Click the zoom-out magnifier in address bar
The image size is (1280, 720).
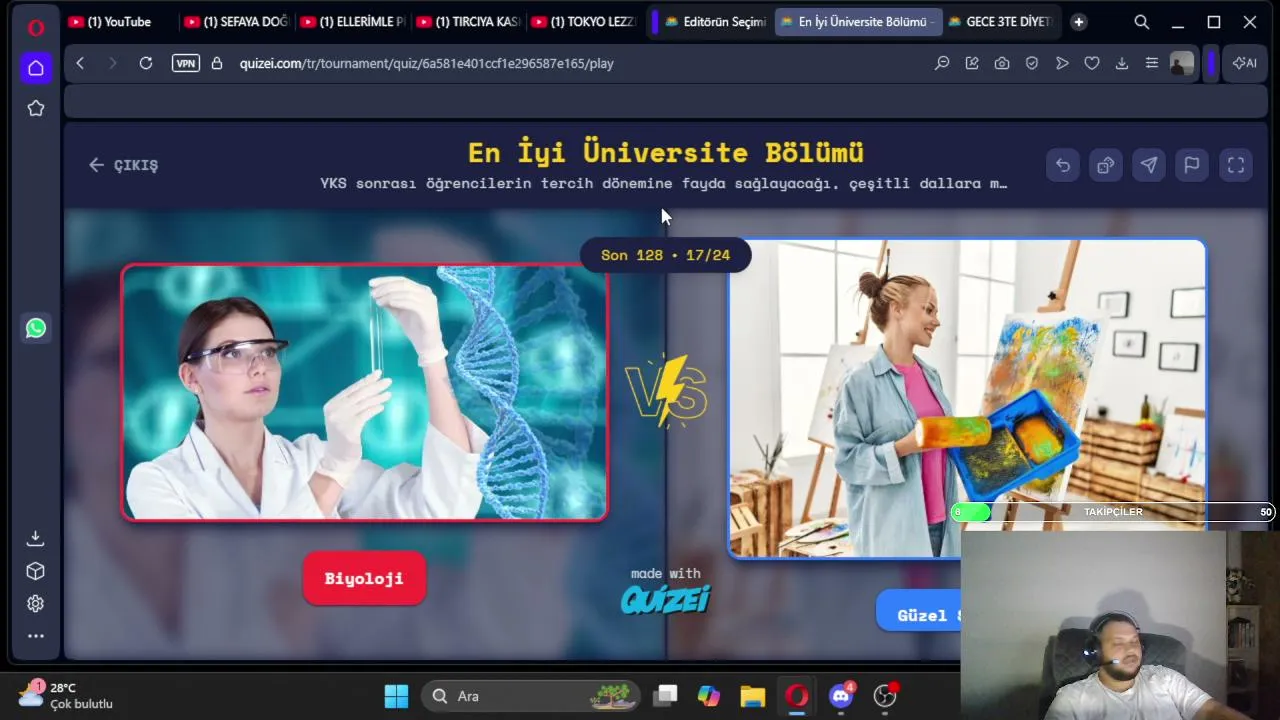pyautogui.click(x=942, y=63)
